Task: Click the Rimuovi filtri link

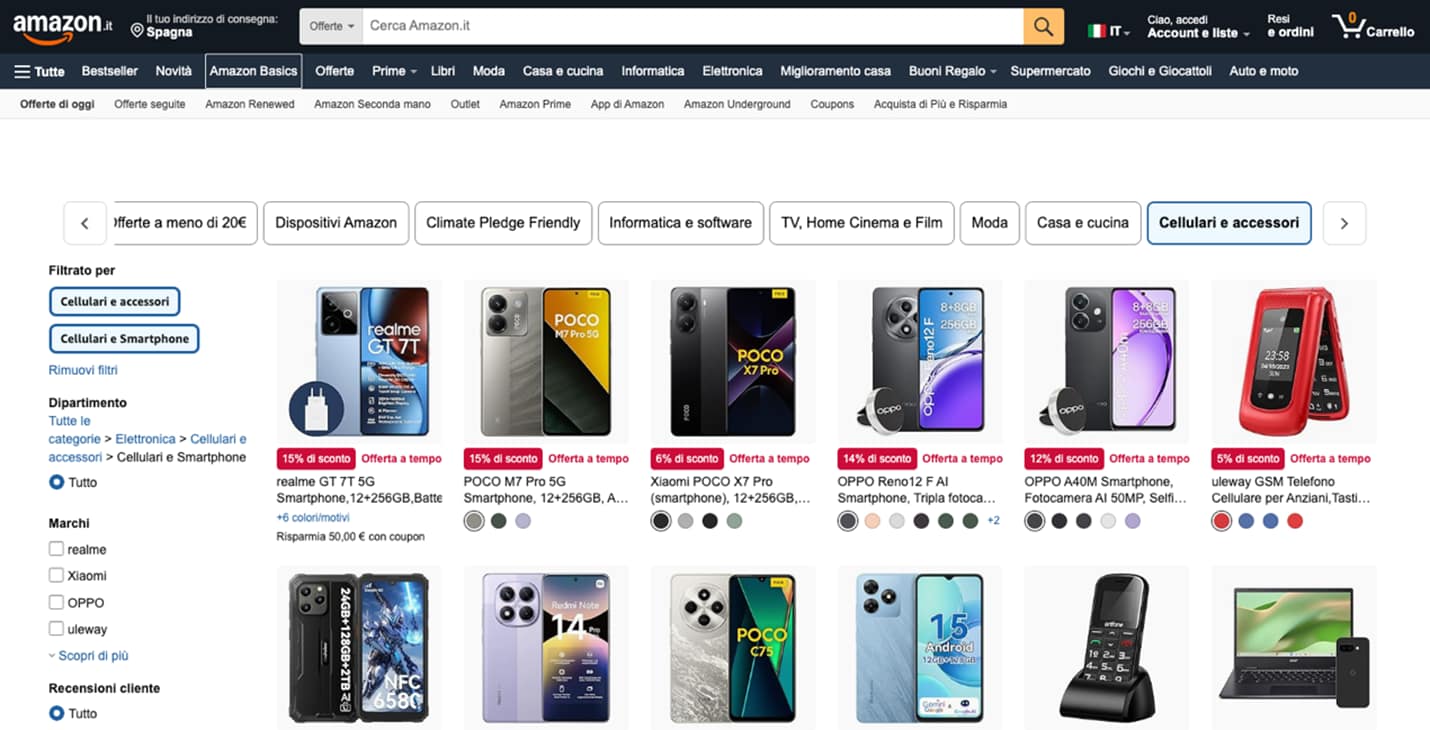Action: pos(83,370)
